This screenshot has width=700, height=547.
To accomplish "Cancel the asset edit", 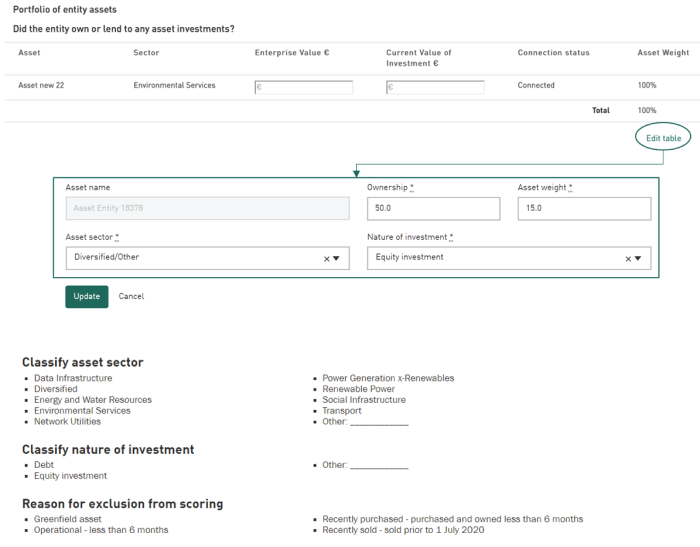I will (131, 296).
